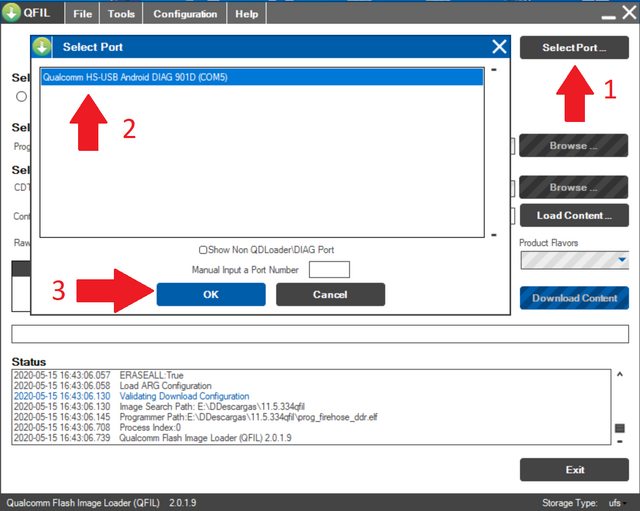Click 'Qualcomm Flash Image Loader (QFIL) 2.0.1.9' log line
The height and width of the screenshot is (511, 640).
click(x=205, y=438)
